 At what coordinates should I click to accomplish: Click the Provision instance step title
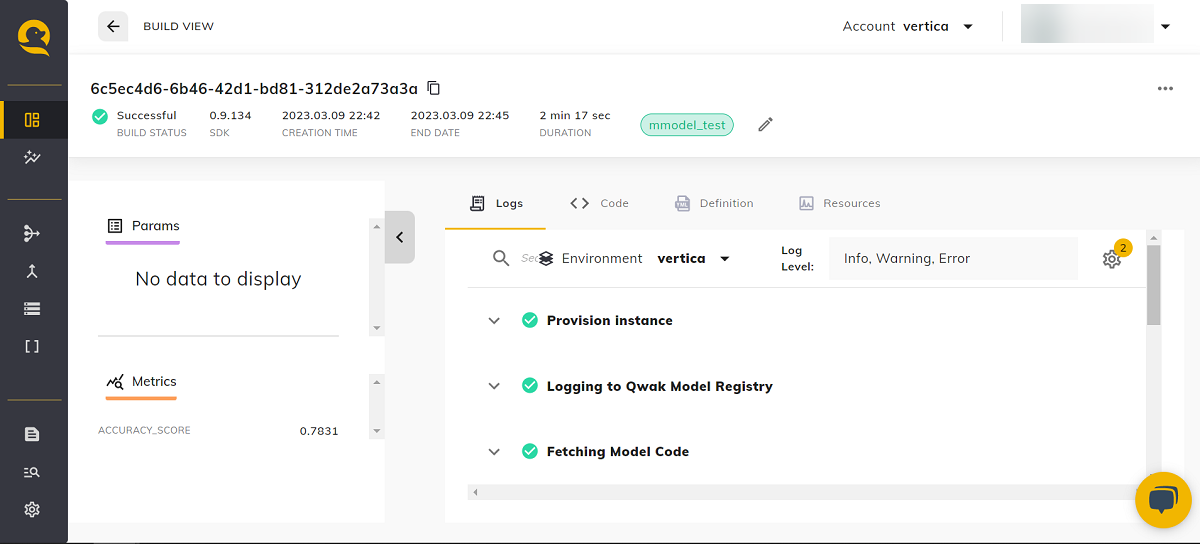[x=610, y=321]
